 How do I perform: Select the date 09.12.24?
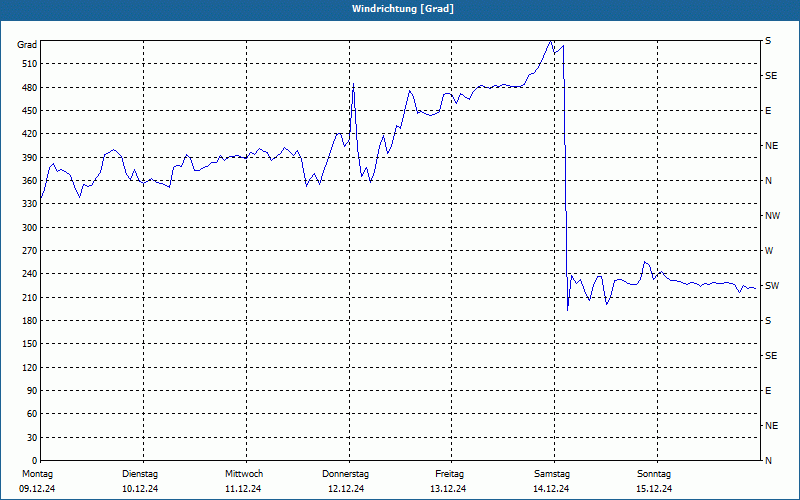pos(37,489)
